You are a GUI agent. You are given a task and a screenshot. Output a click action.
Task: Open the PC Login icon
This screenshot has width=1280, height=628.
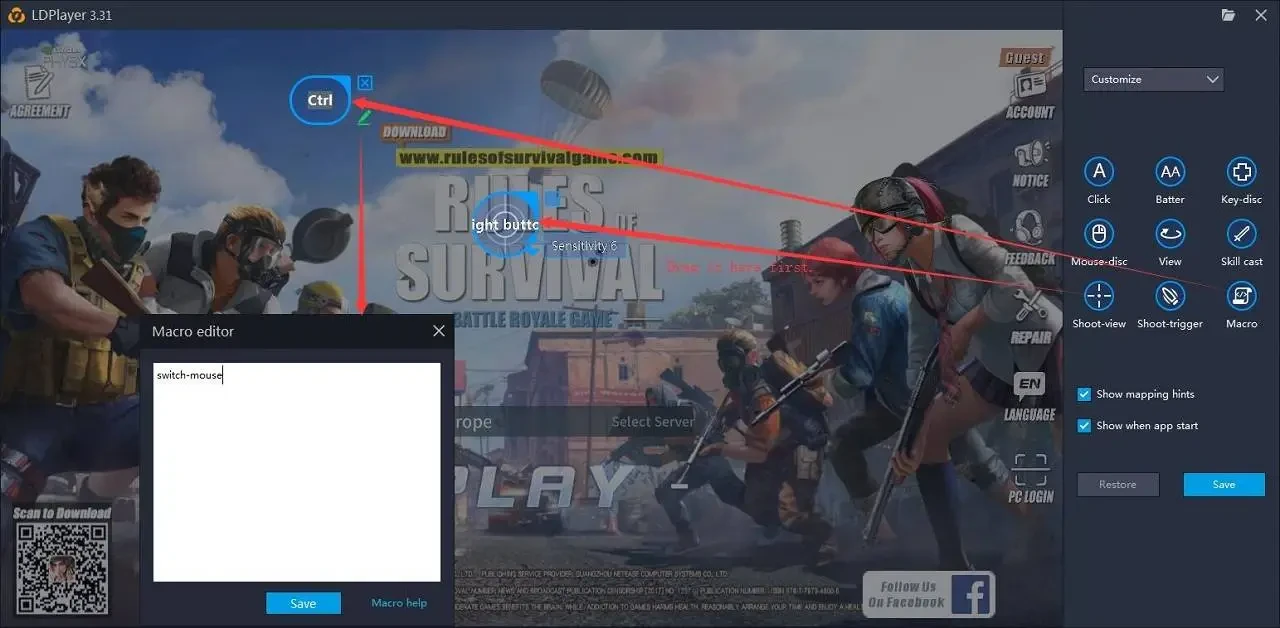1030,478
